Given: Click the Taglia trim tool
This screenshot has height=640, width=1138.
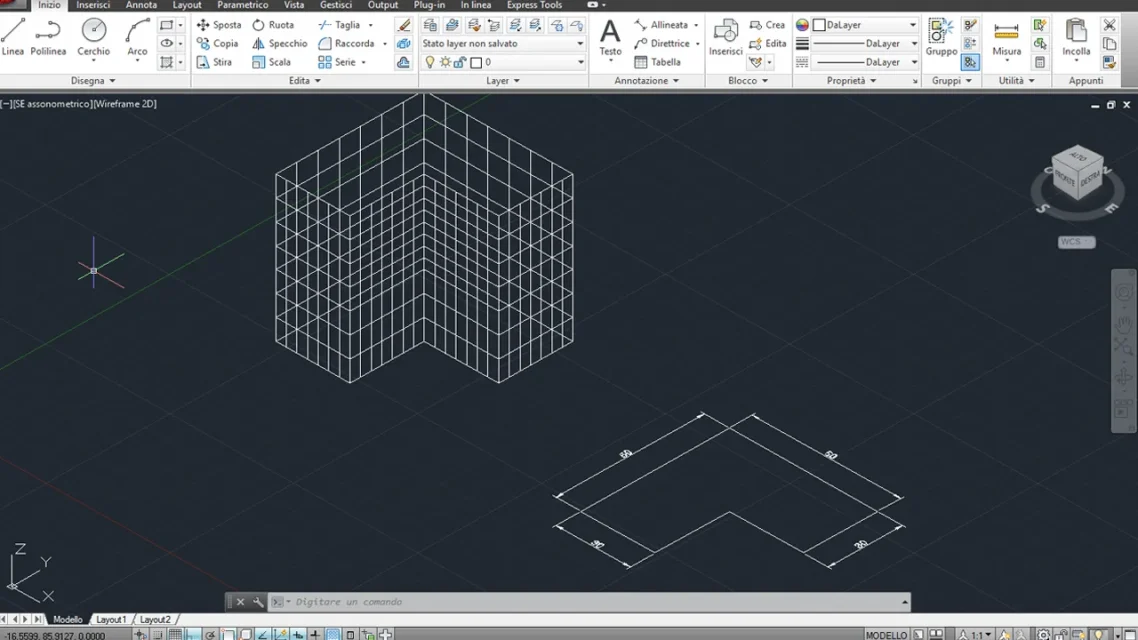Looking at the screenshot, I should (x=340, y=25).
